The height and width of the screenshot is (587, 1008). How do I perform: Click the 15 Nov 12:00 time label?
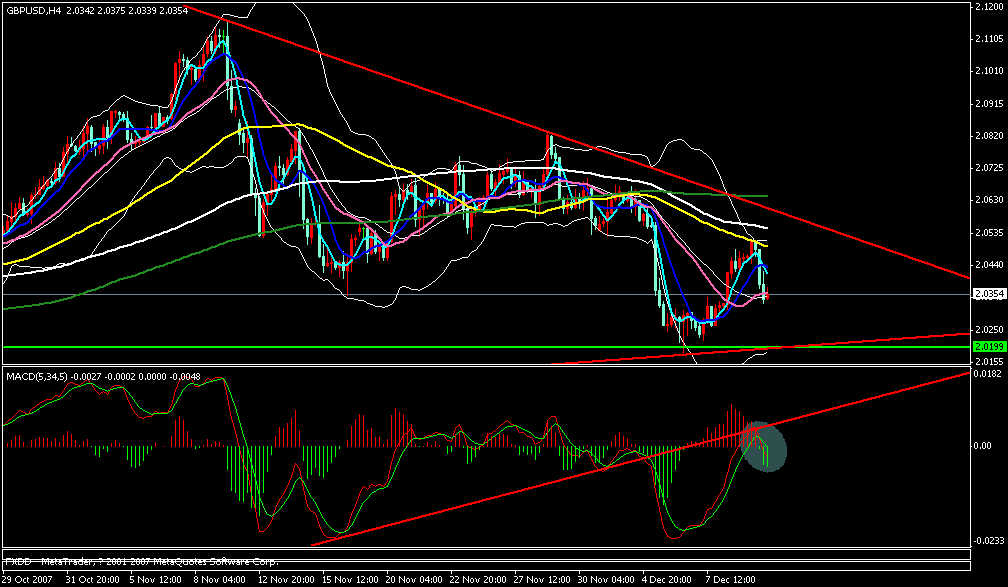pyautogui.click(x=348, y=579)
